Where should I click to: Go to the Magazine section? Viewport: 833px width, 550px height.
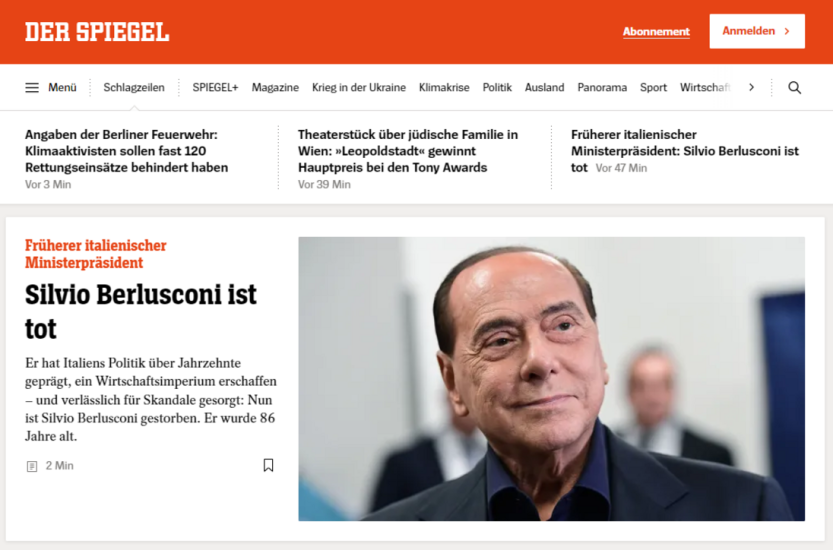[275, 88]
